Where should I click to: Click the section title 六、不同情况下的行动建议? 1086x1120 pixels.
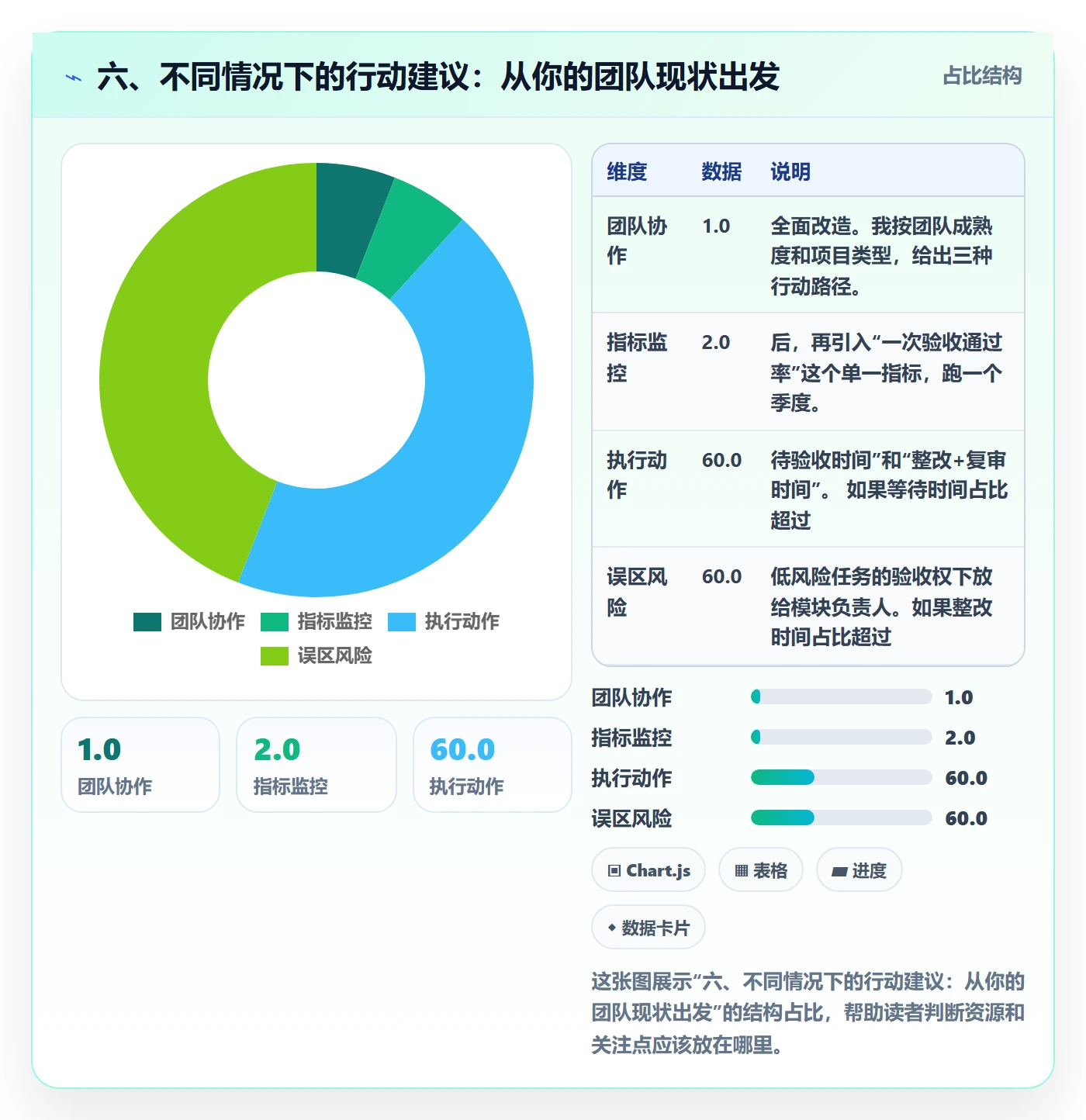438,77
